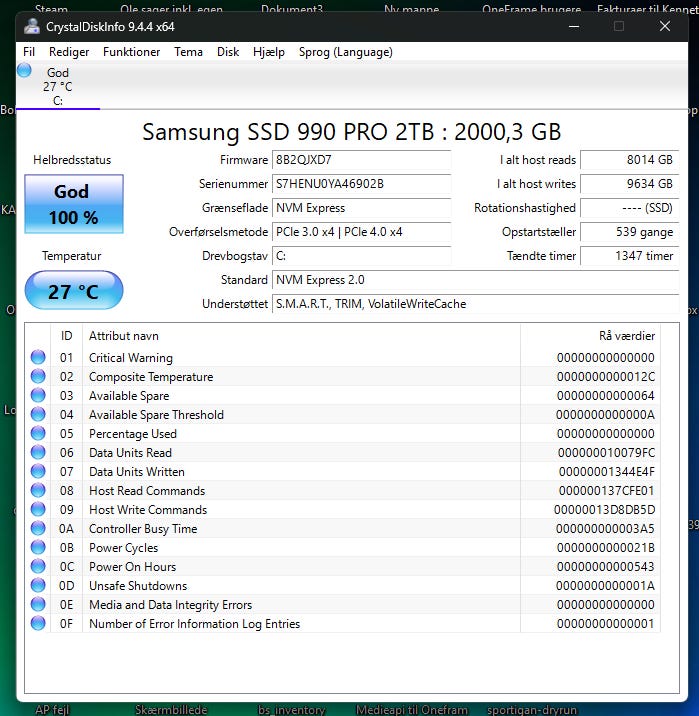Select the Composite Temperature attribute name
Screen dimensions: 699x716
(151, 377)
